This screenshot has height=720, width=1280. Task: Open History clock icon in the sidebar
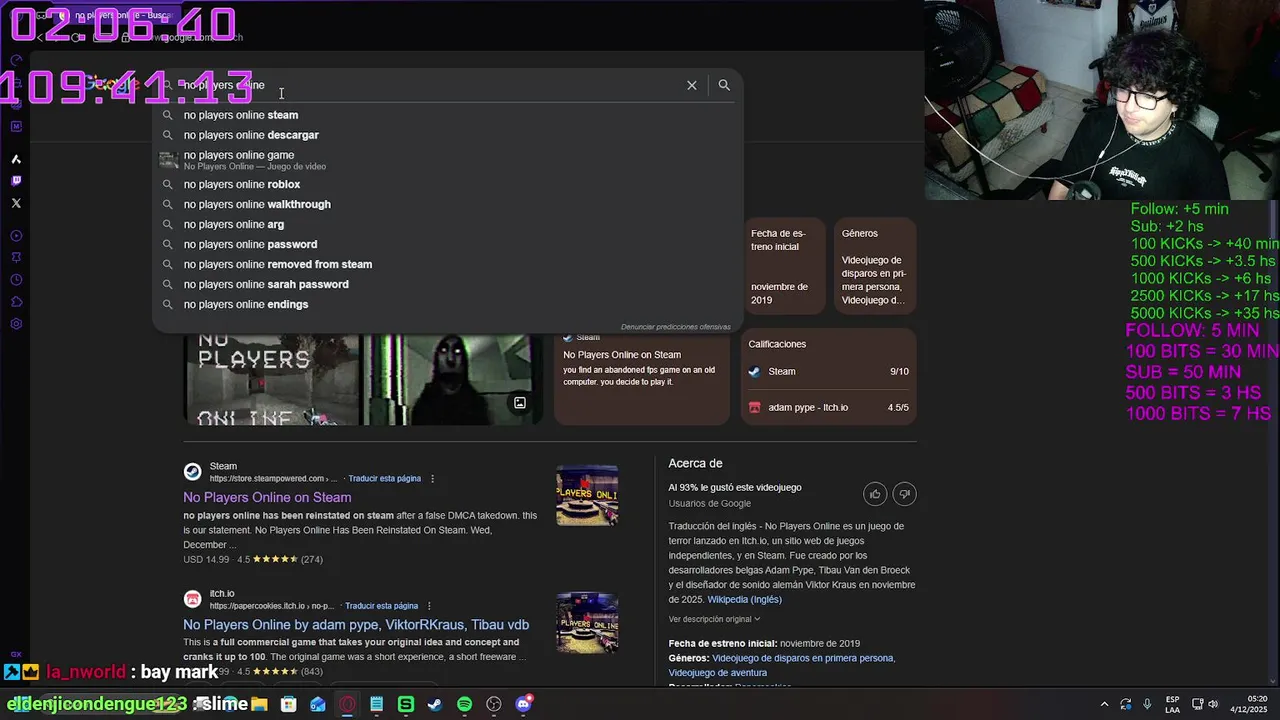[16, 280]
